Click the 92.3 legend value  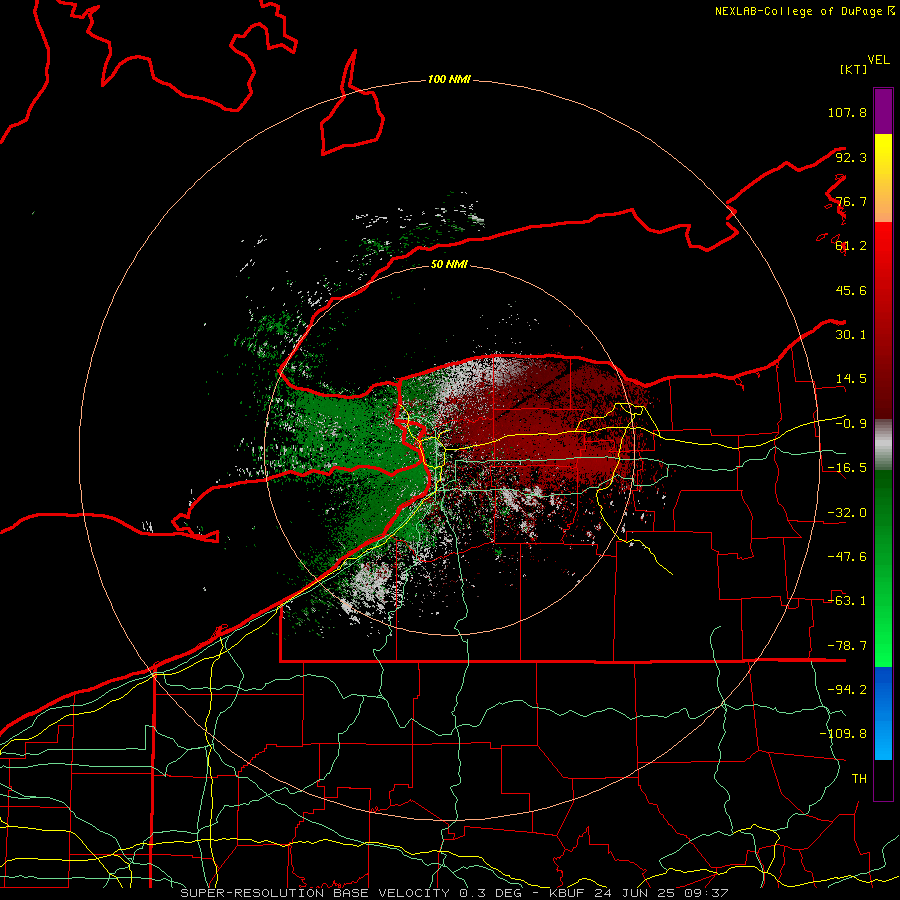(851, 157)
